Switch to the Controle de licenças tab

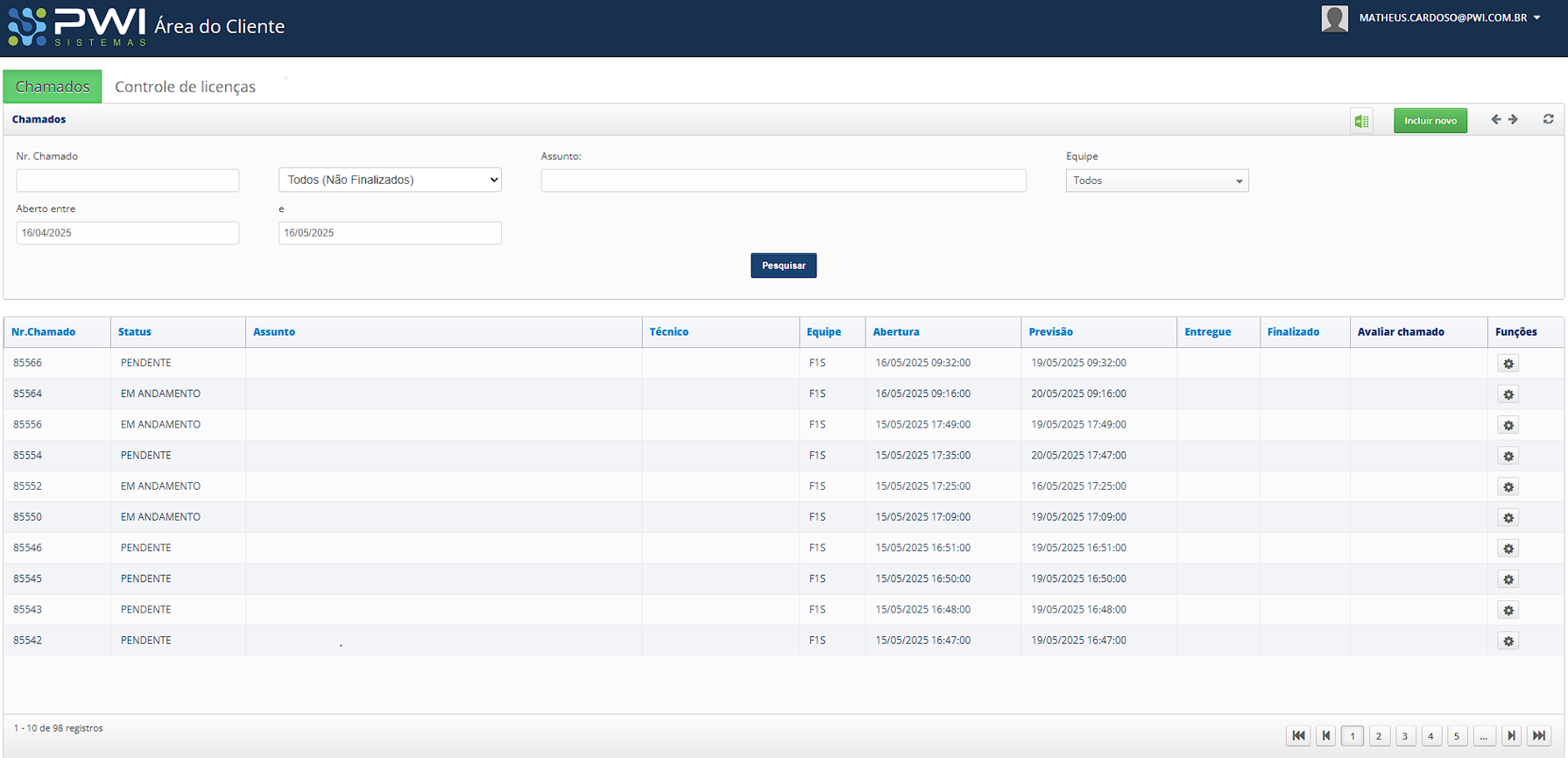(x=185, y=87)
